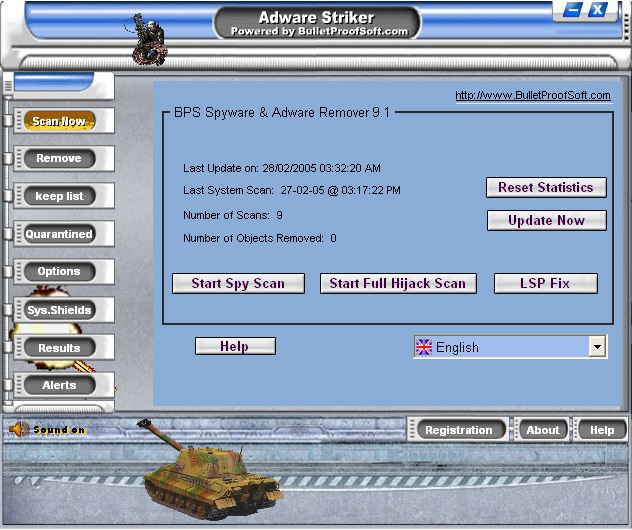Click the soldier mascot icon in the header
This screenshot has width=632, height=530.
pos(149,40)
